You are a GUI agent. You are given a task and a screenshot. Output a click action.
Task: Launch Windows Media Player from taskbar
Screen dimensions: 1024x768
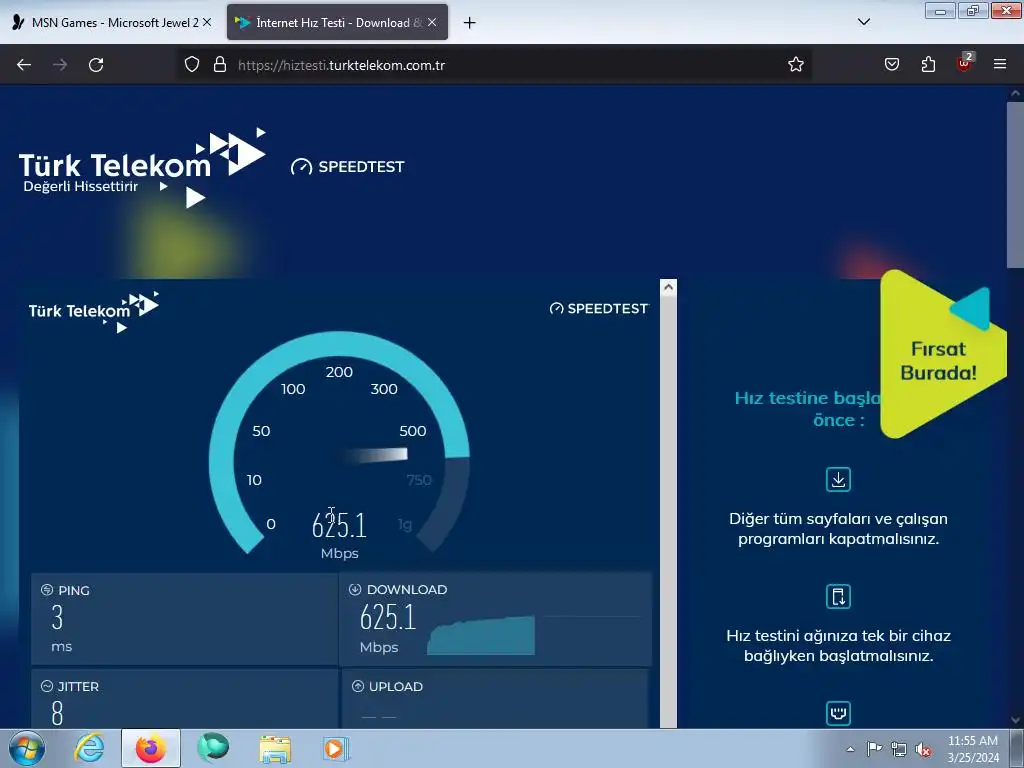pyautogui.click(x=336, y=748)
